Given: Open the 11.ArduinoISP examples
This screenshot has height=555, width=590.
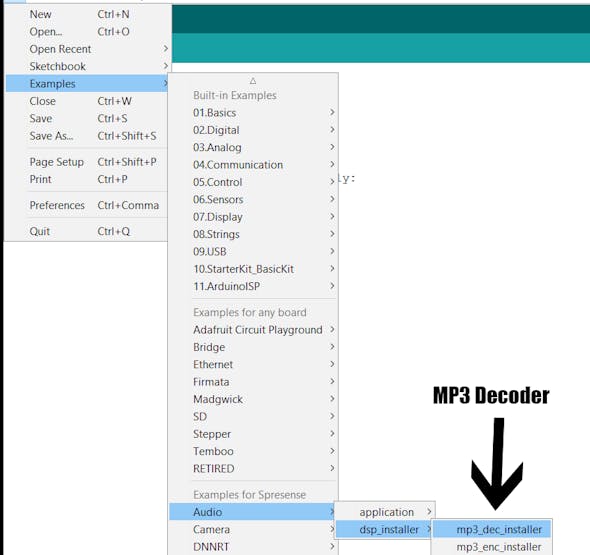Looking at the screenshot, I should click(x=253, y=286).
